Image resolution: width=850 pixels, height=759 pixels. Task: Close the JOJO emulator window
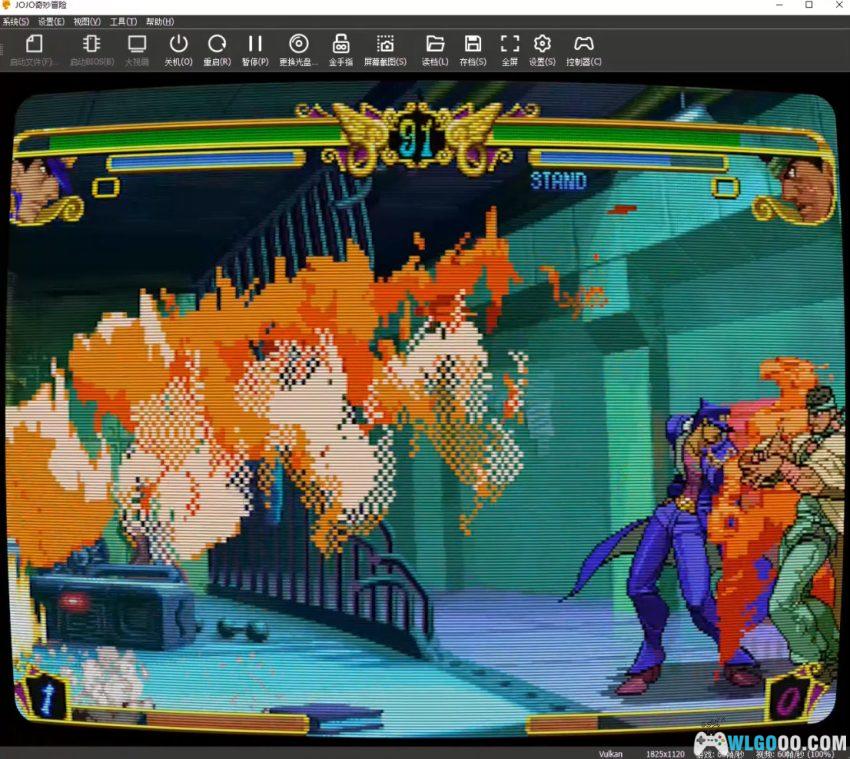click(838, 5)
